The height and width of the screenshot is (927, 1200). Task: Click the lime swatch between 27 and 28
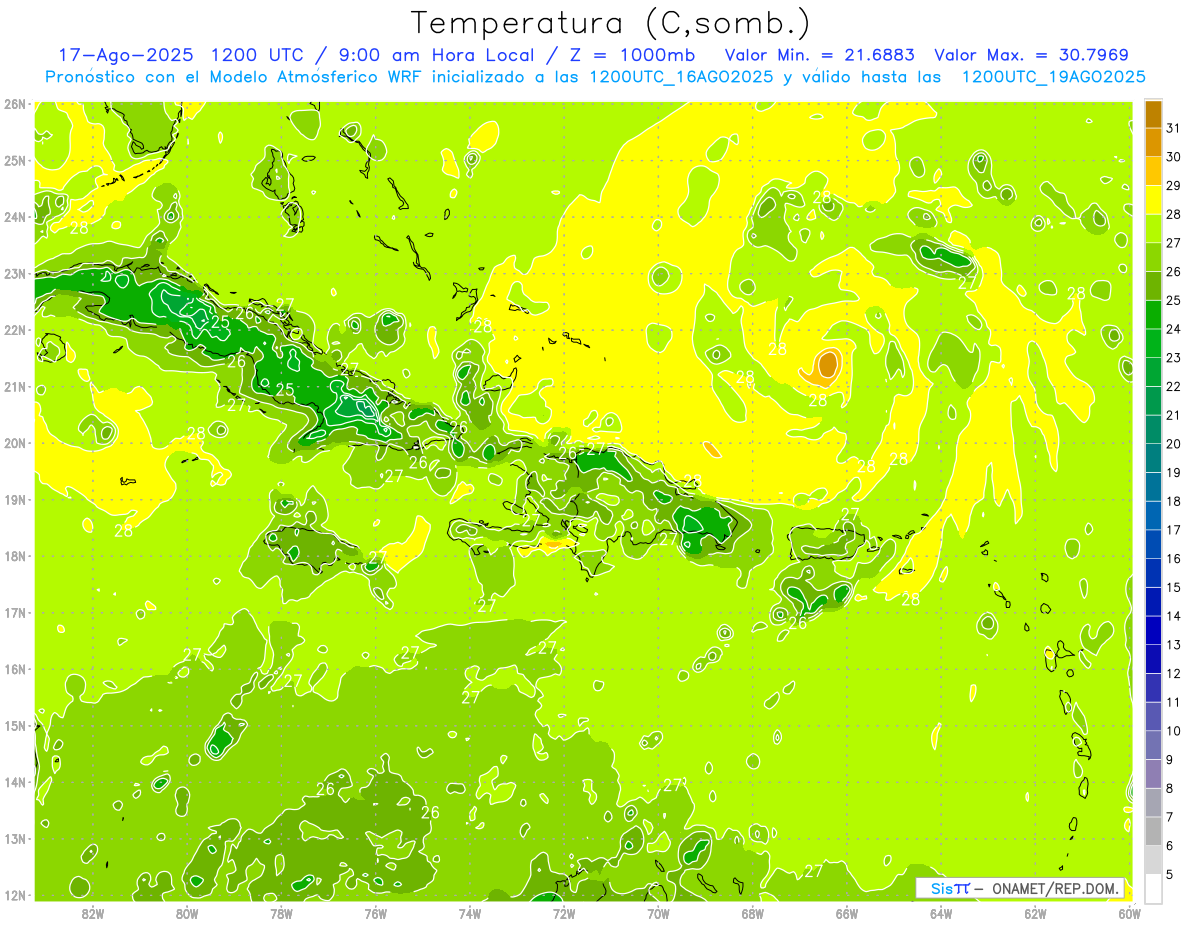1153,228
